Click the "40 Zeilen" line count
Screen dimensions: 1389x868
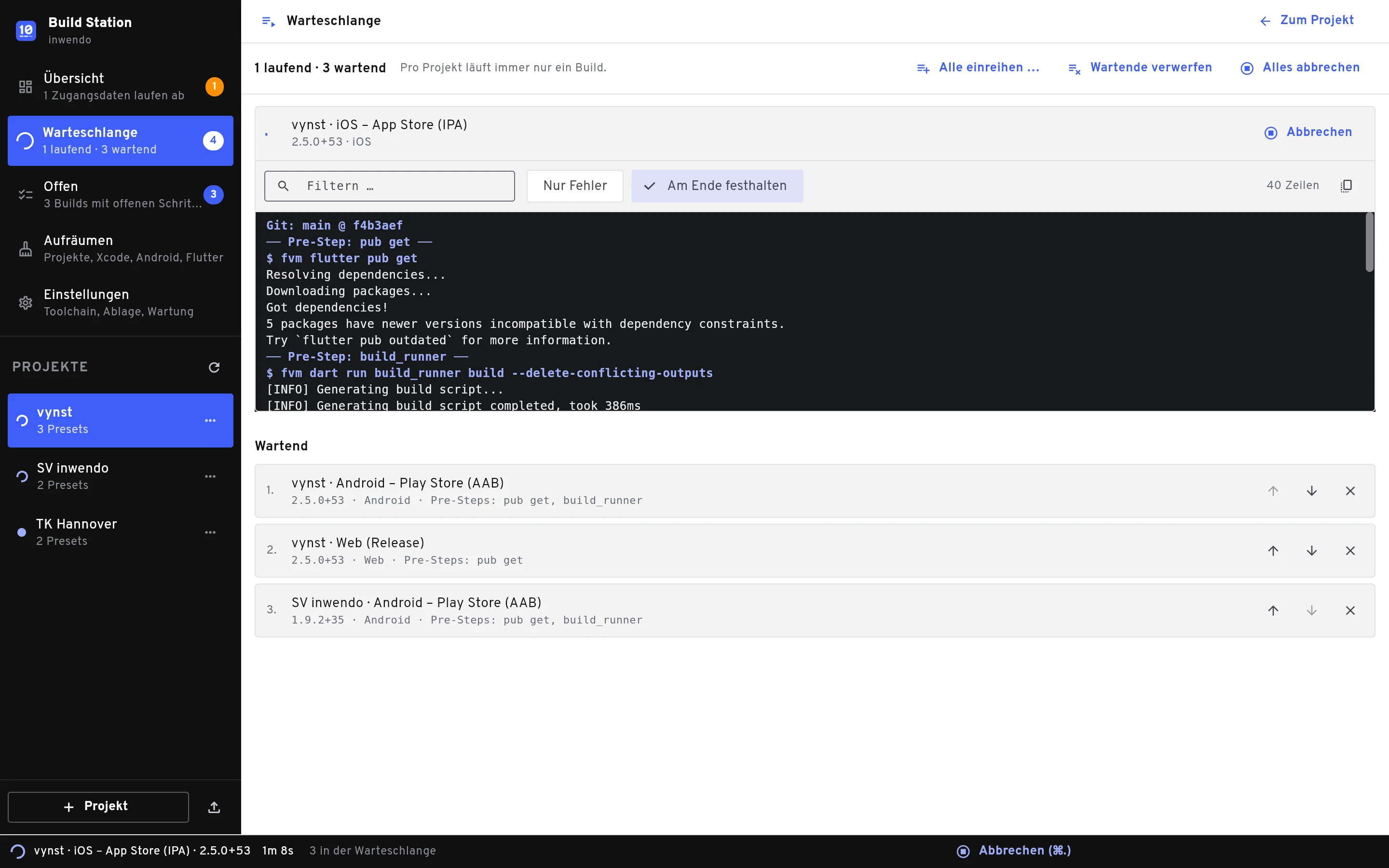click(1293, 186)
